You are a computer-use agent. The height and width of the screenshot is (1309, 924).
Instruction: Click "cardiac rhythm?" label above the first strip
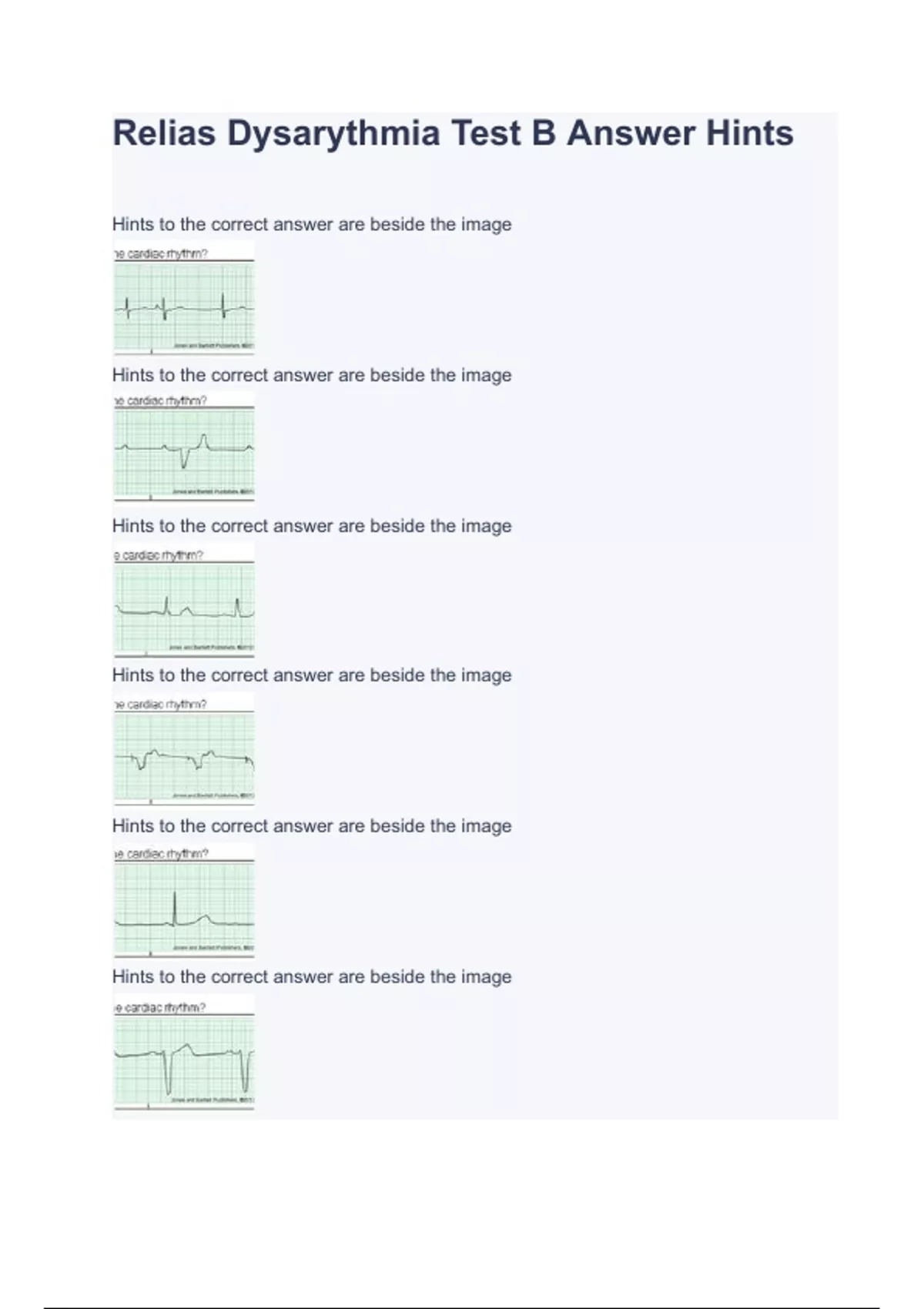click(x=162, y=253)
